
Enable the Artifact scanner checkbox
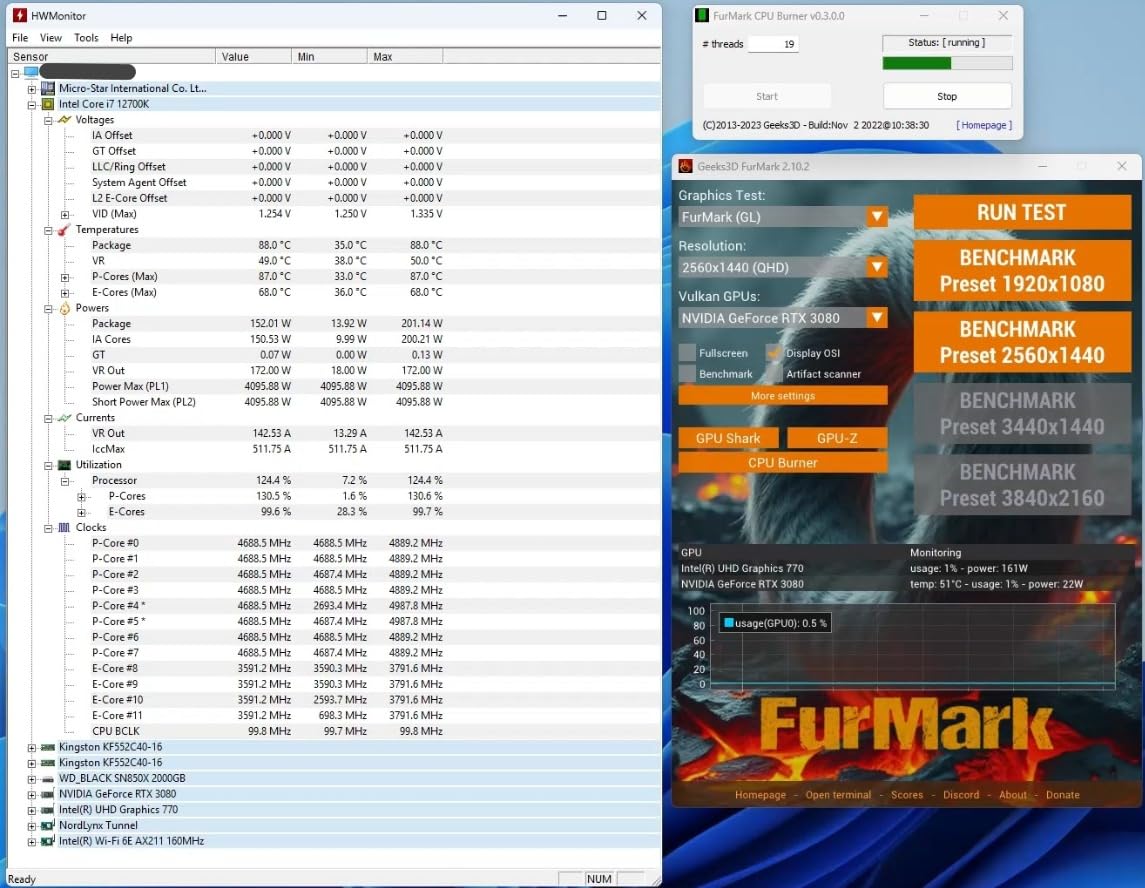point(774,374)
